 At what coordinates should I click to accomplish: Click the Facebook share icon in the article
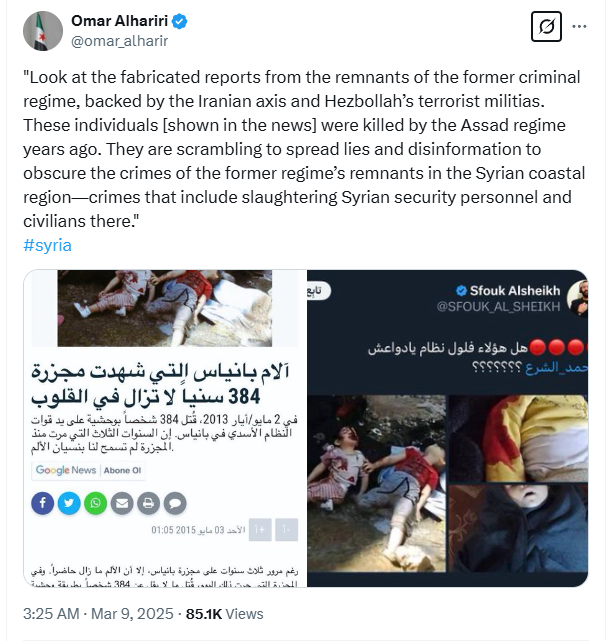tap(43, 503)
